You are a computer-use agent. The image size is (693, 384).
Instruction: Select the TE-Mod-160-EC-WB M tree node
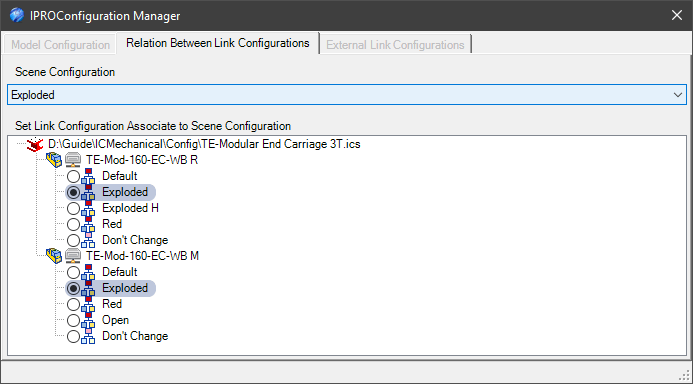point(142,256)
